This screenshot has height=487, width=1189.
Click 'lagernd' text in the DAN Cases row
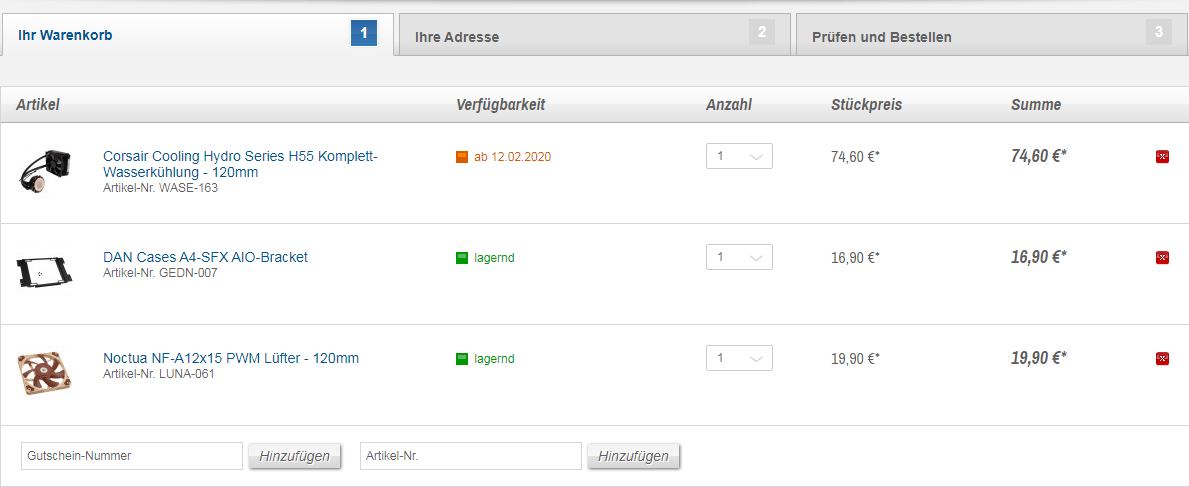tap(494, 258)
